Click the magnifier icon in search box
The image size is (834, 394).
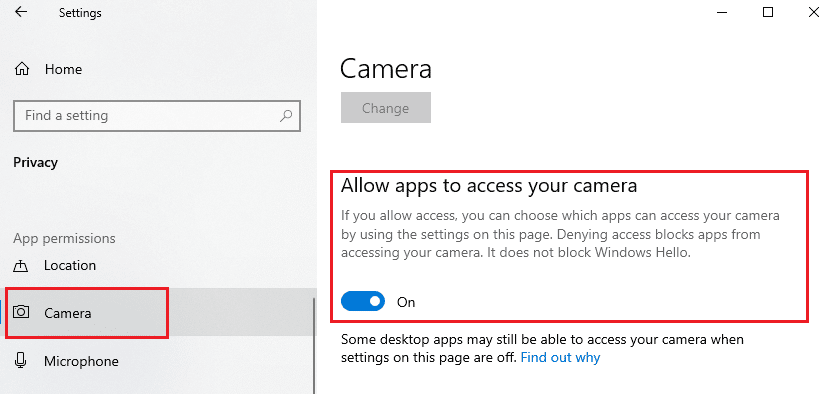286,115
